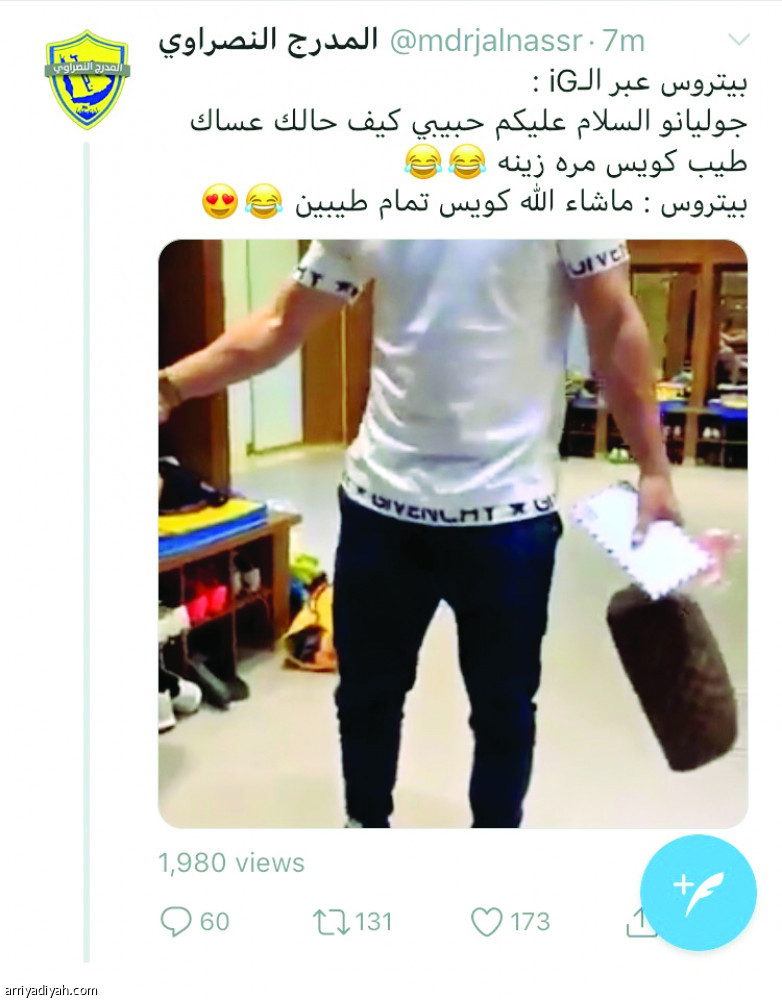Play the embedded locker room video
This screenshot has width=782, height=1000.
pyautogui.click(x=453, y=534)
